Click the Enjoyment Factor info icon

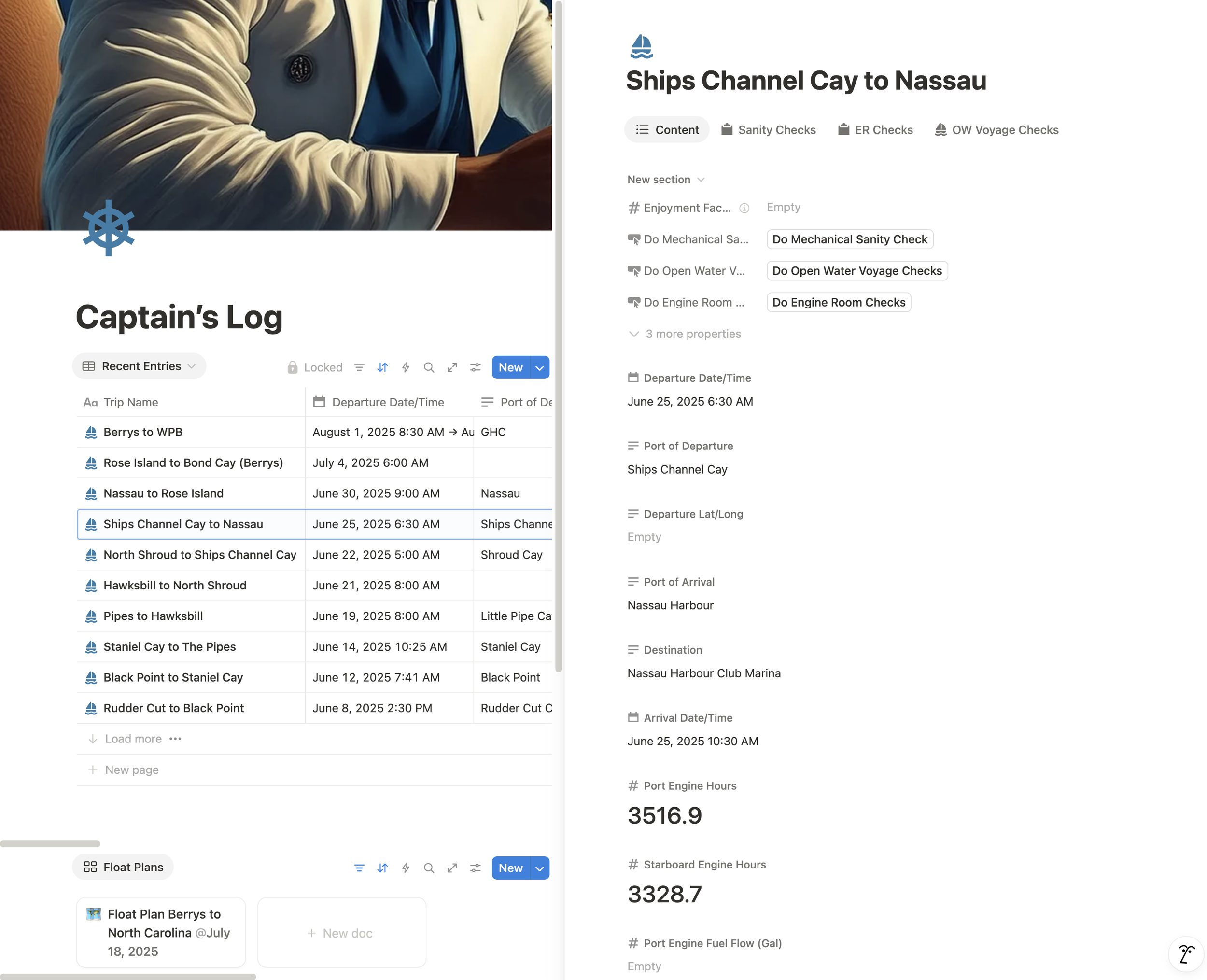tap(744, 208)
